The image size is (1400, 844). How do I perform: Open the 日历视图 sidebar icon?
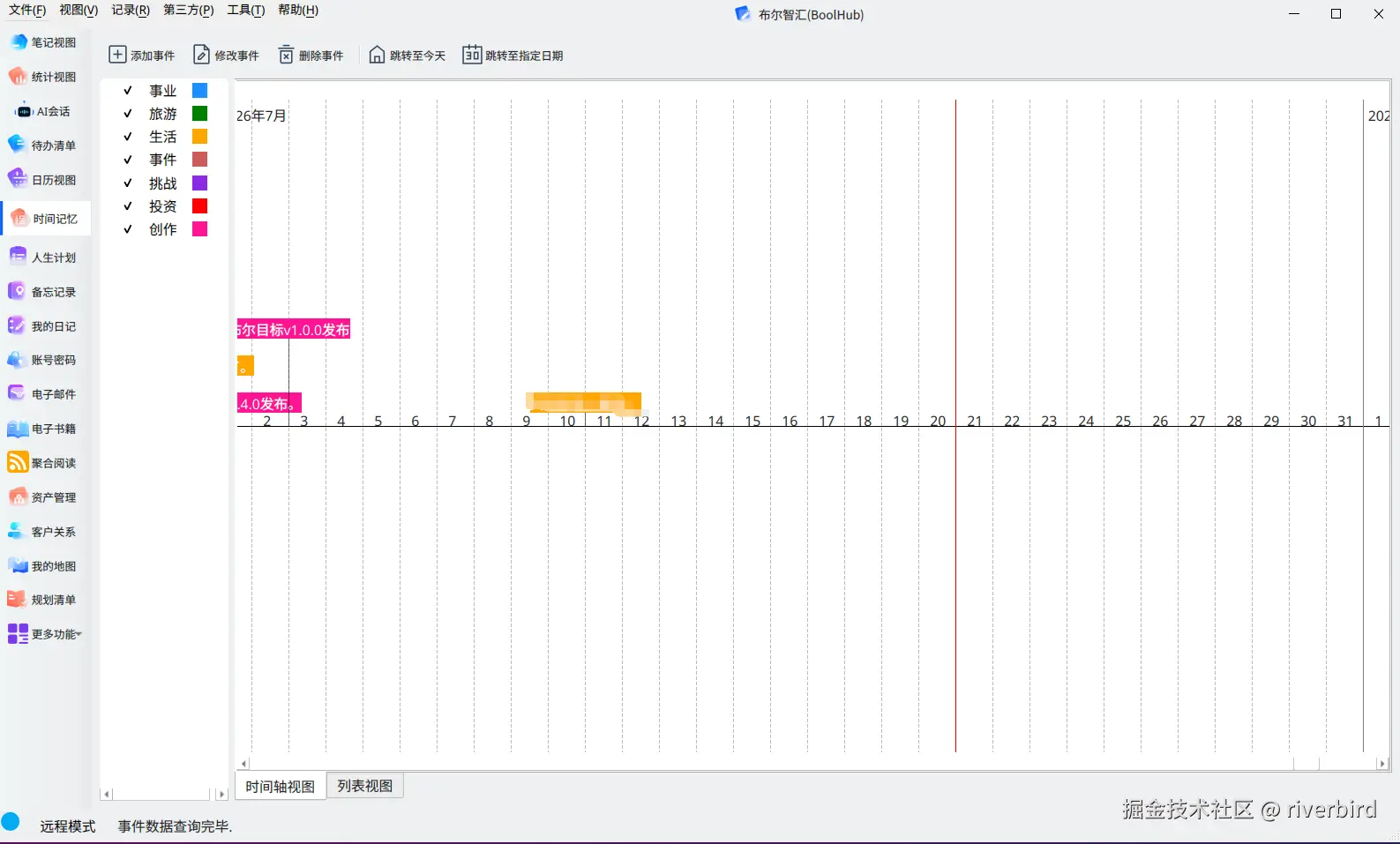(x=19, y=180)
